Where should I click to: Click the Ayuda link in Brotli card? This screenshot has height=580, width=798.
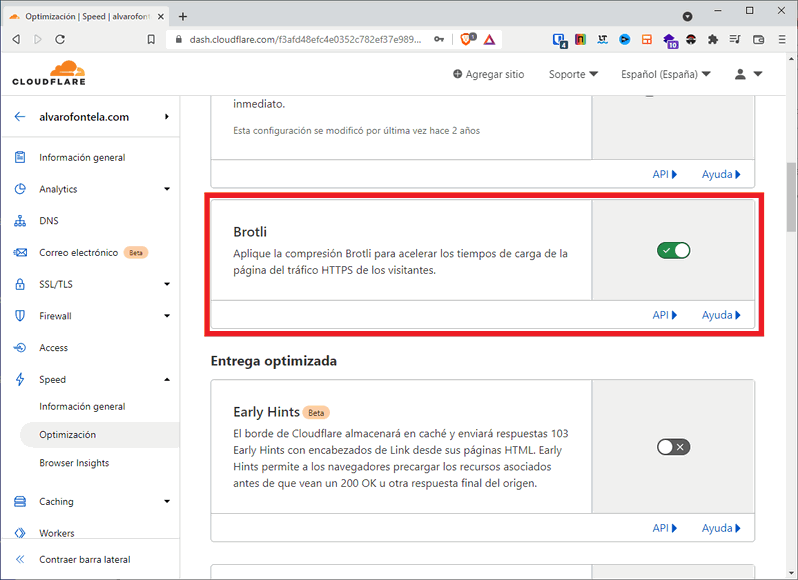[721, 315]
